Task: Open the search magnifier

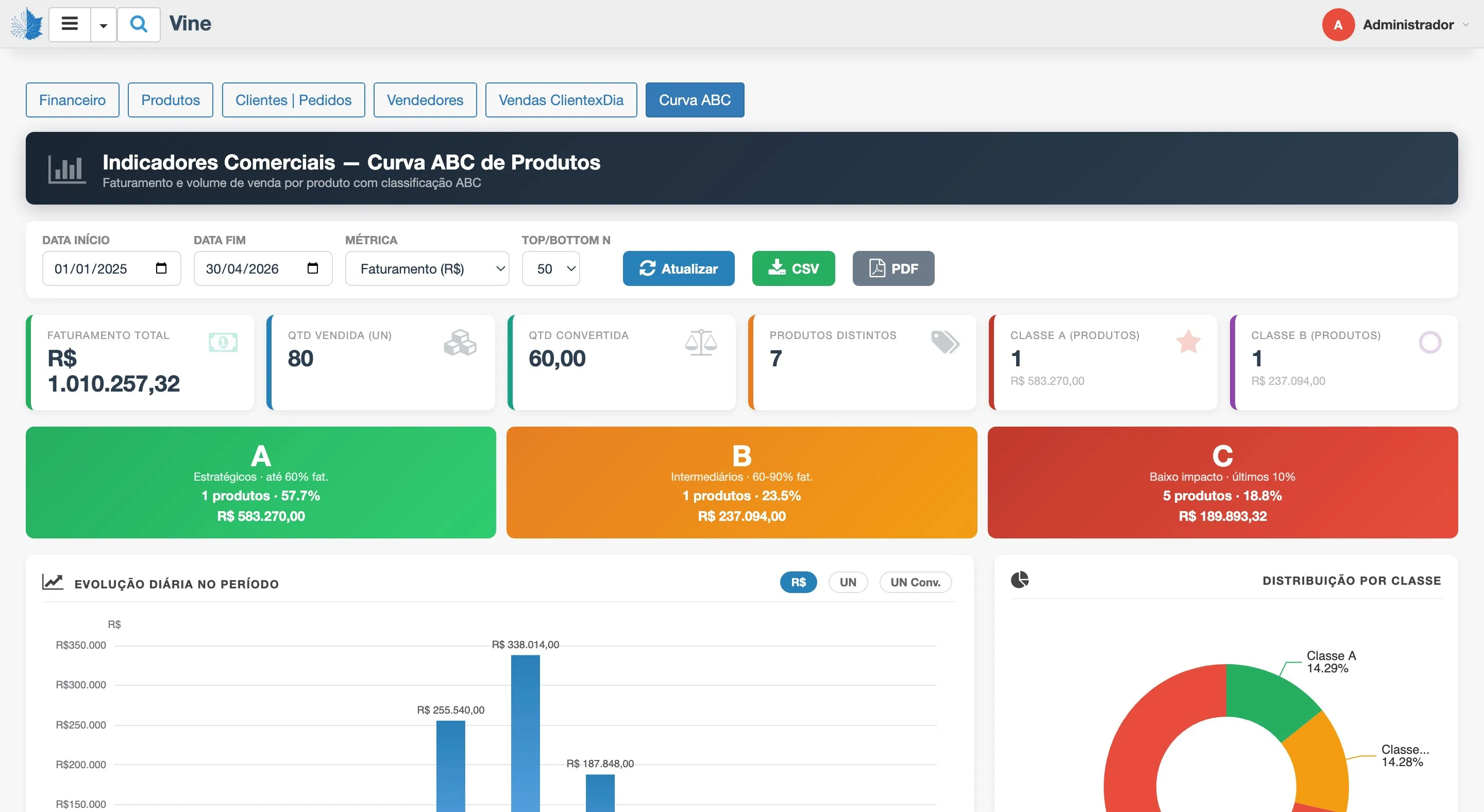Action: coord(138,24)
